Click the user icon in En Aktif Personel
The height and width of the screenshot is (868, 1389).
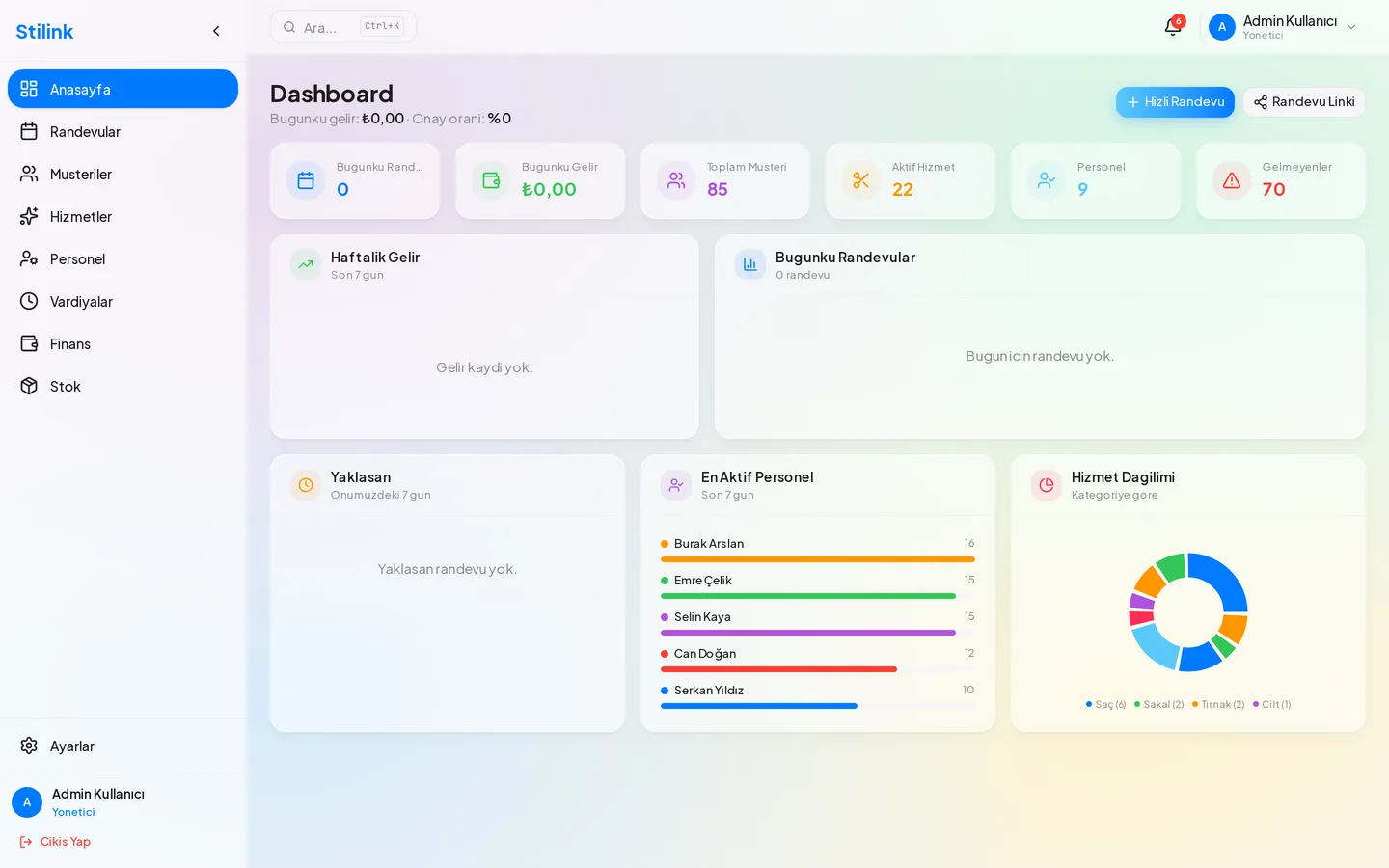coord(676,484)
